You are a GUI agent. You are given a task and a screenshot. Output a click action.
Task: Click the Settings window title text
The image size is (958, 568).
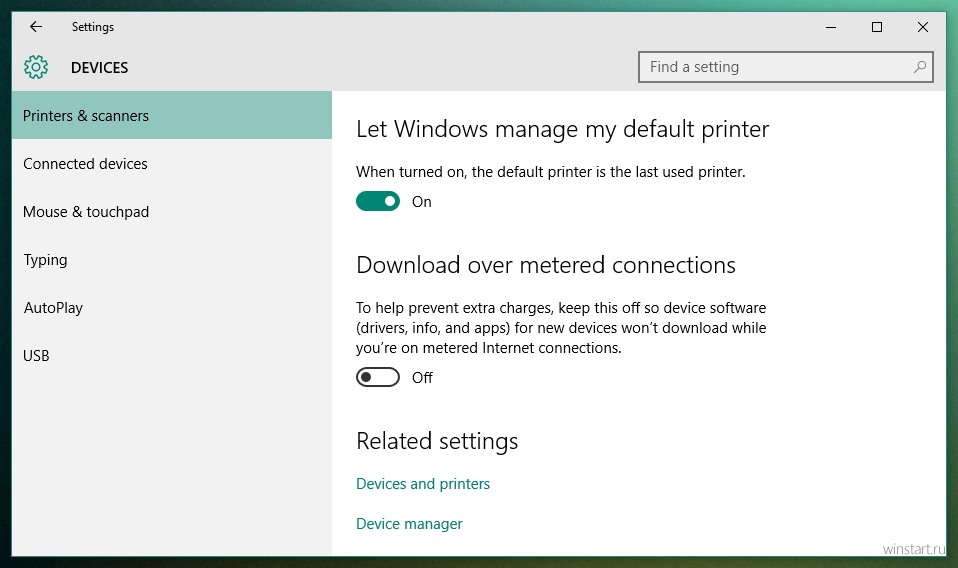[x=93, y=27]
